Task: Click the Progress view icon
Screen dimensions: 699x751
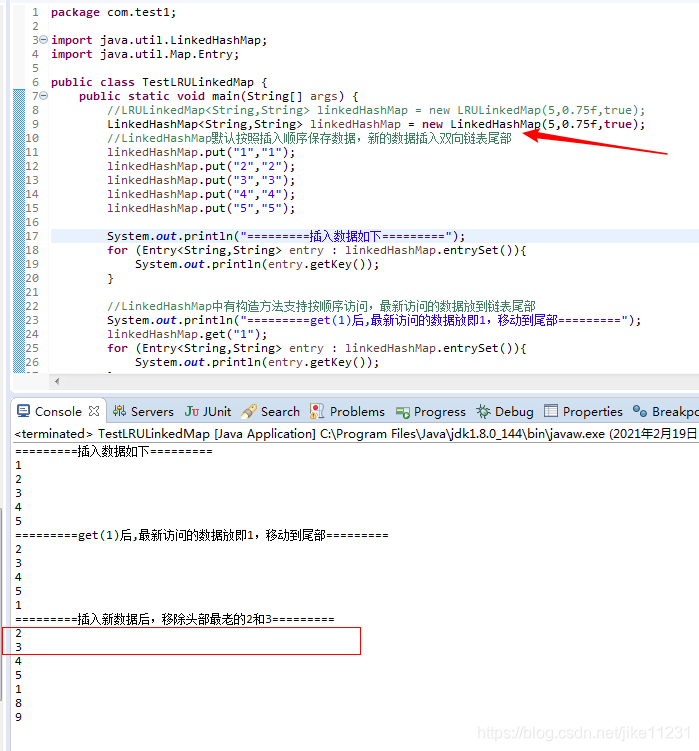Action: [402, 412]
